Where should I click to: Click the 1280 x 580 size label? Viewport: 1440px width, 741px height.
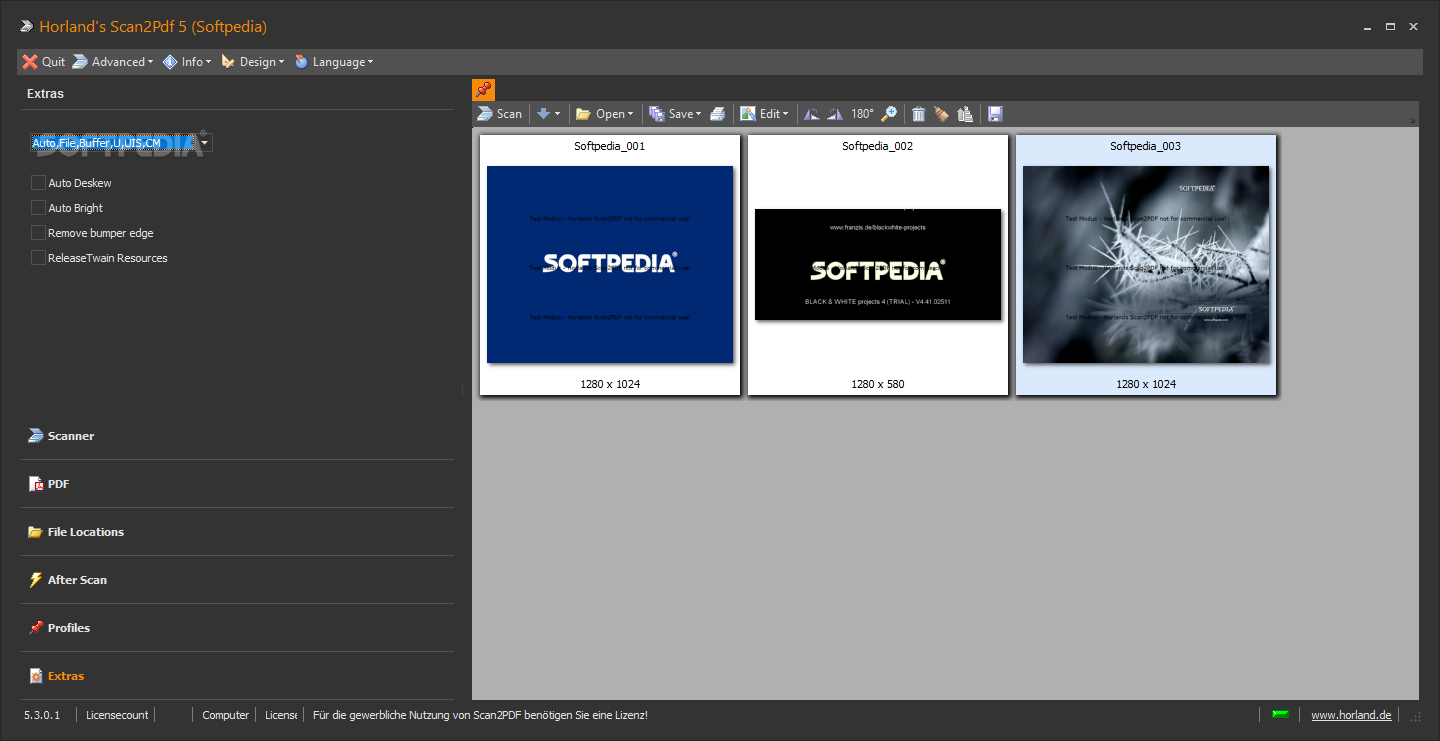[x=878, y=384]
